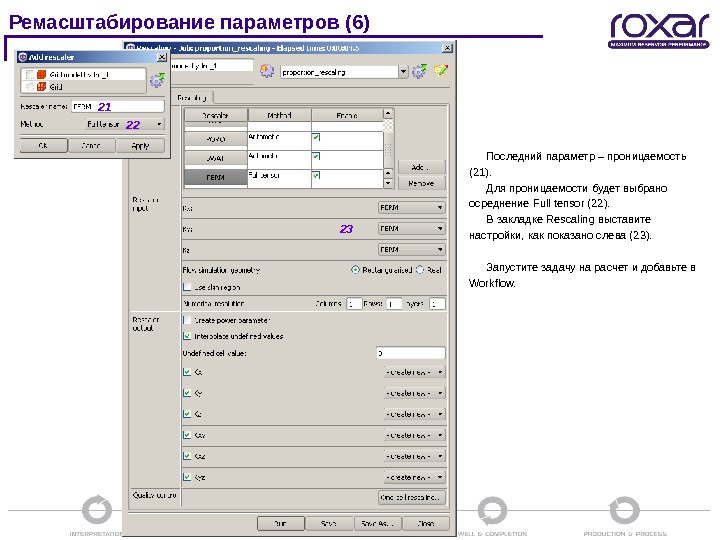Image resolution: width=720 pixels, height=540 pixels.
Task: Click the gear with green arrow icon in Rescaling window
Action: click(x=419, y=71)
